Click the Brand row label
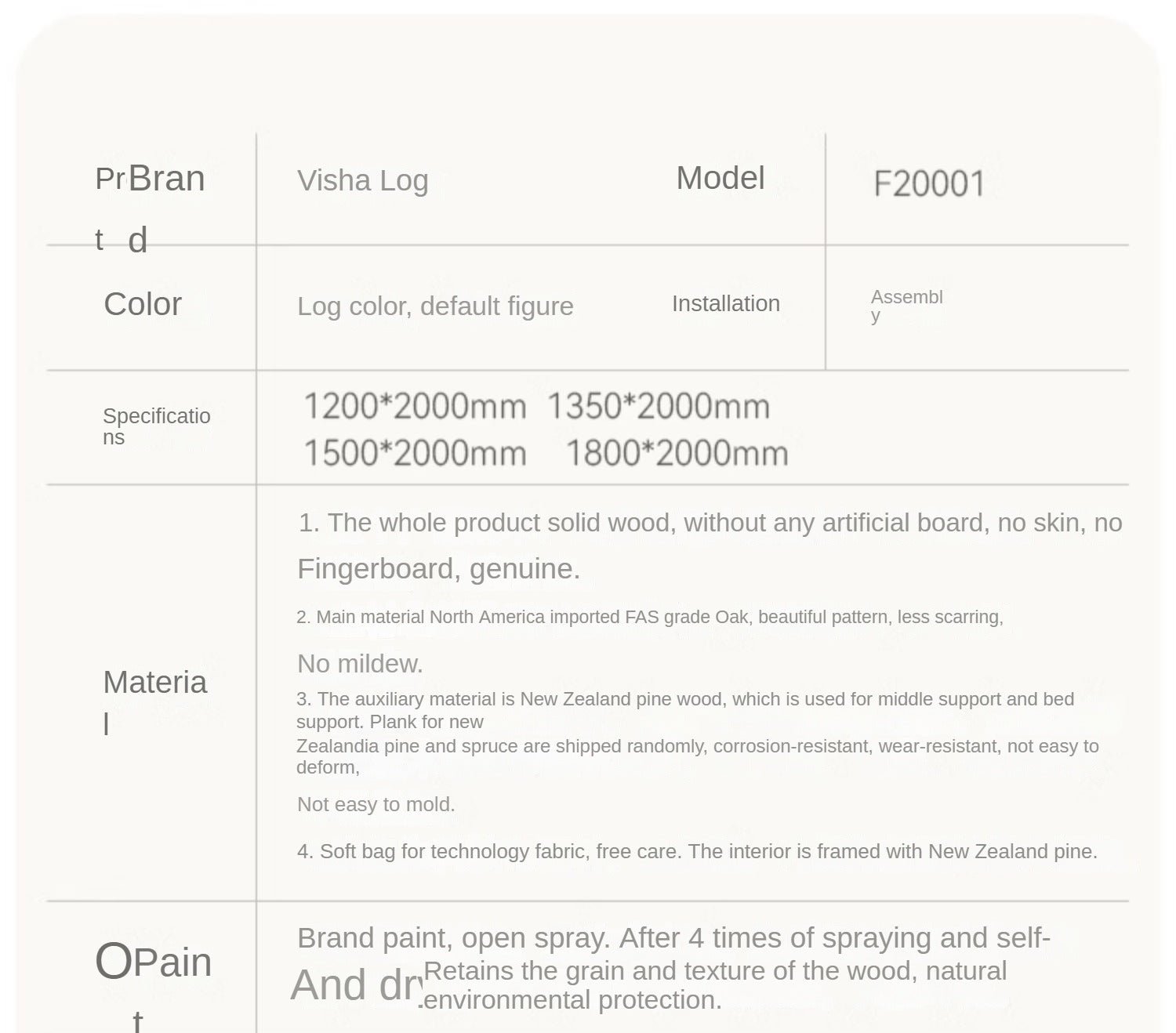 165,180
